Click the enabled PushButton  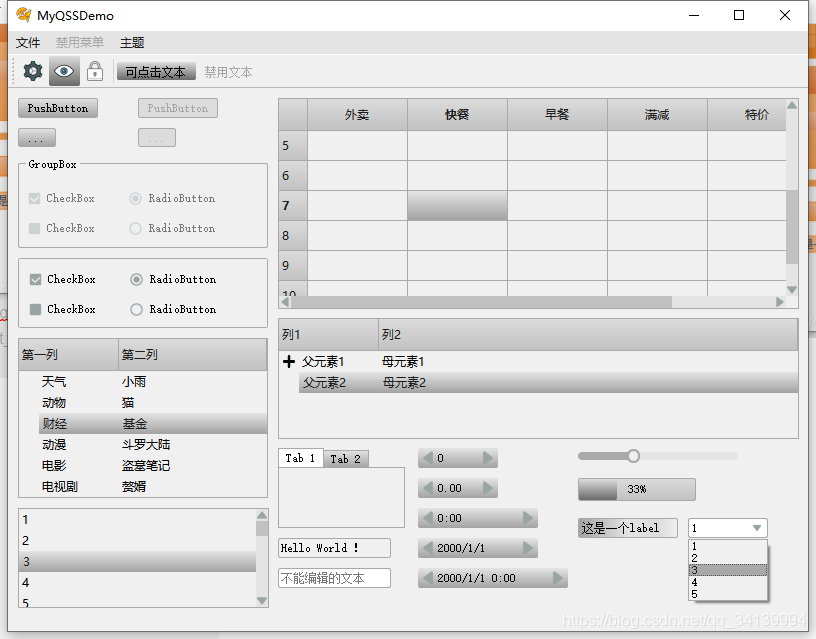[x=58, y=108]
